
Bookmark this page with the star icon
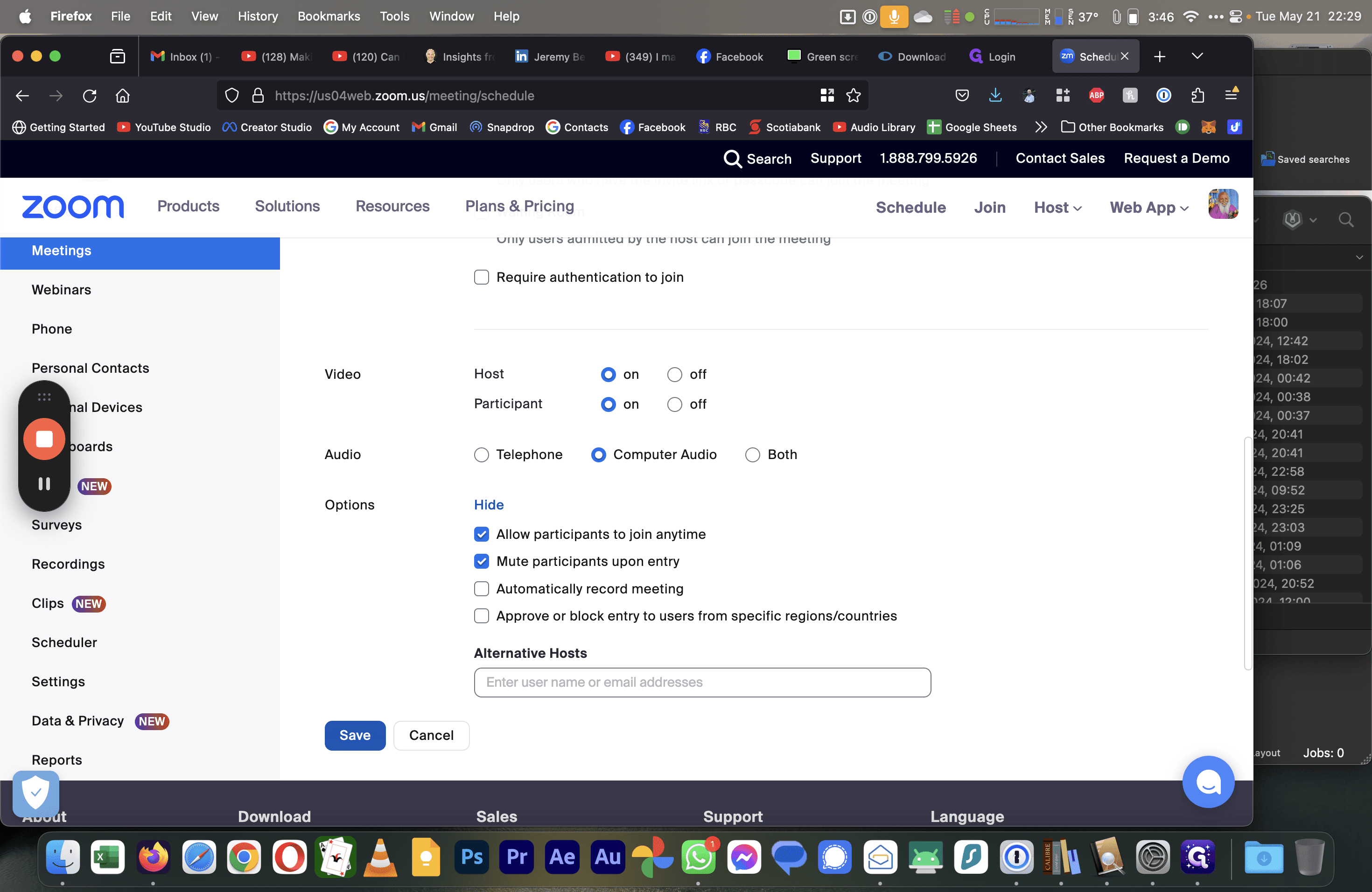click(854, 96)
